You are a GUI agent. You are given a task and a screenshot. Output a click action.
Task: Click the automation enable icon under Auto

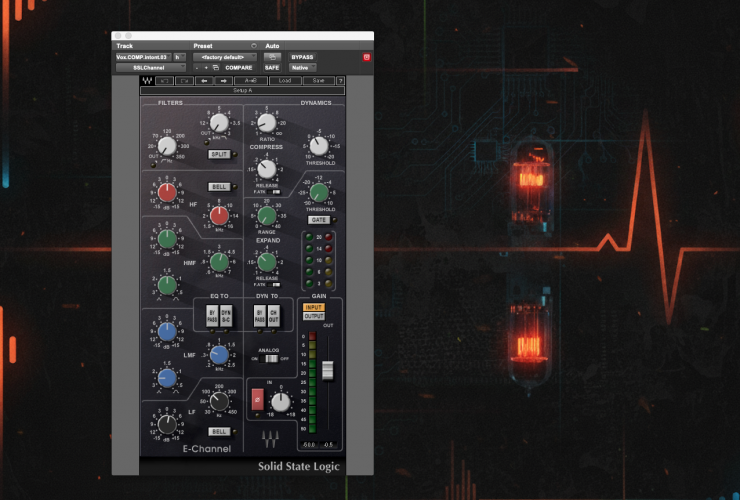pos(272,57)
